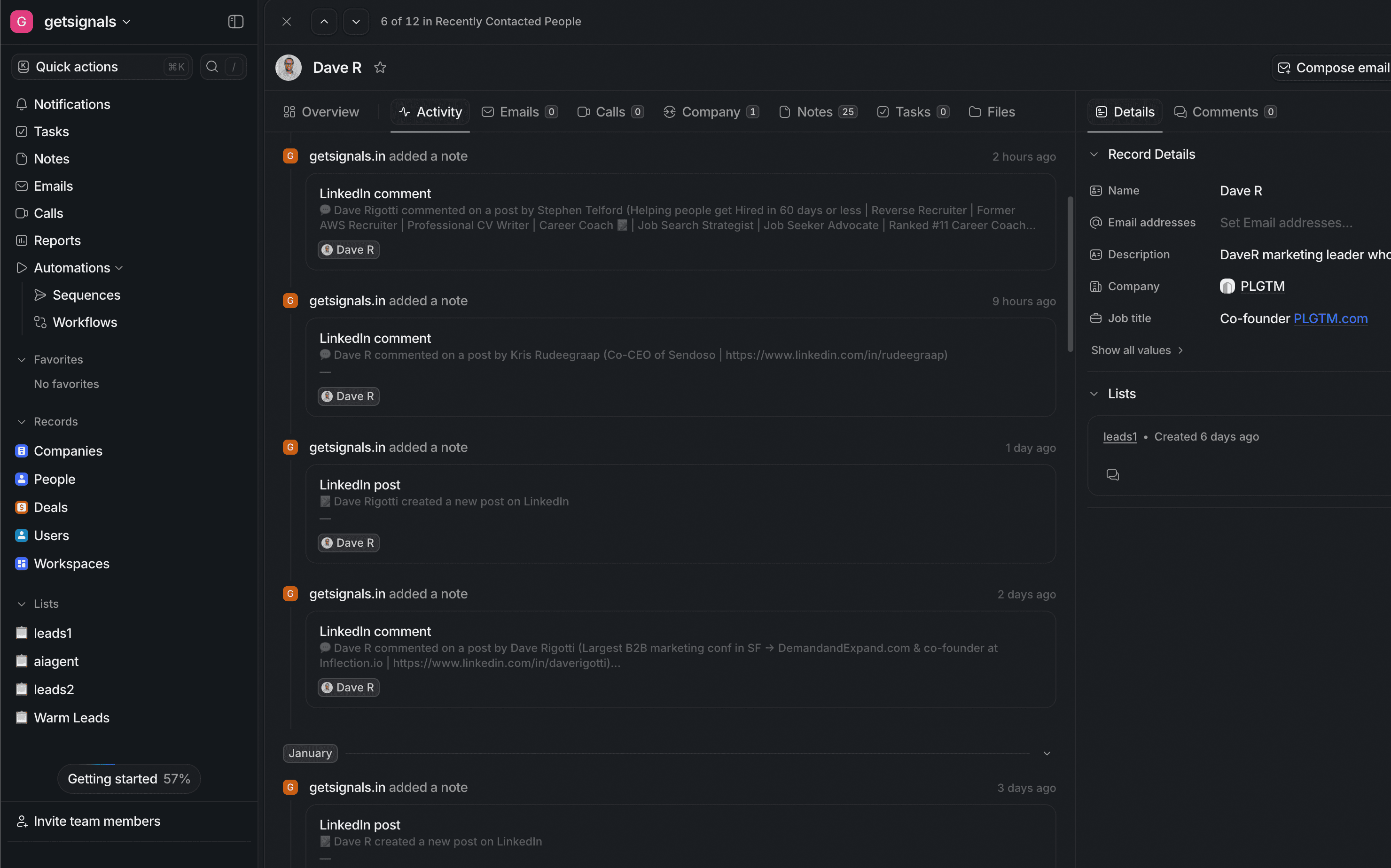Collapse the Favorites sidebar section
Screen dimensions: 1391x868
[x=22, y=359]
